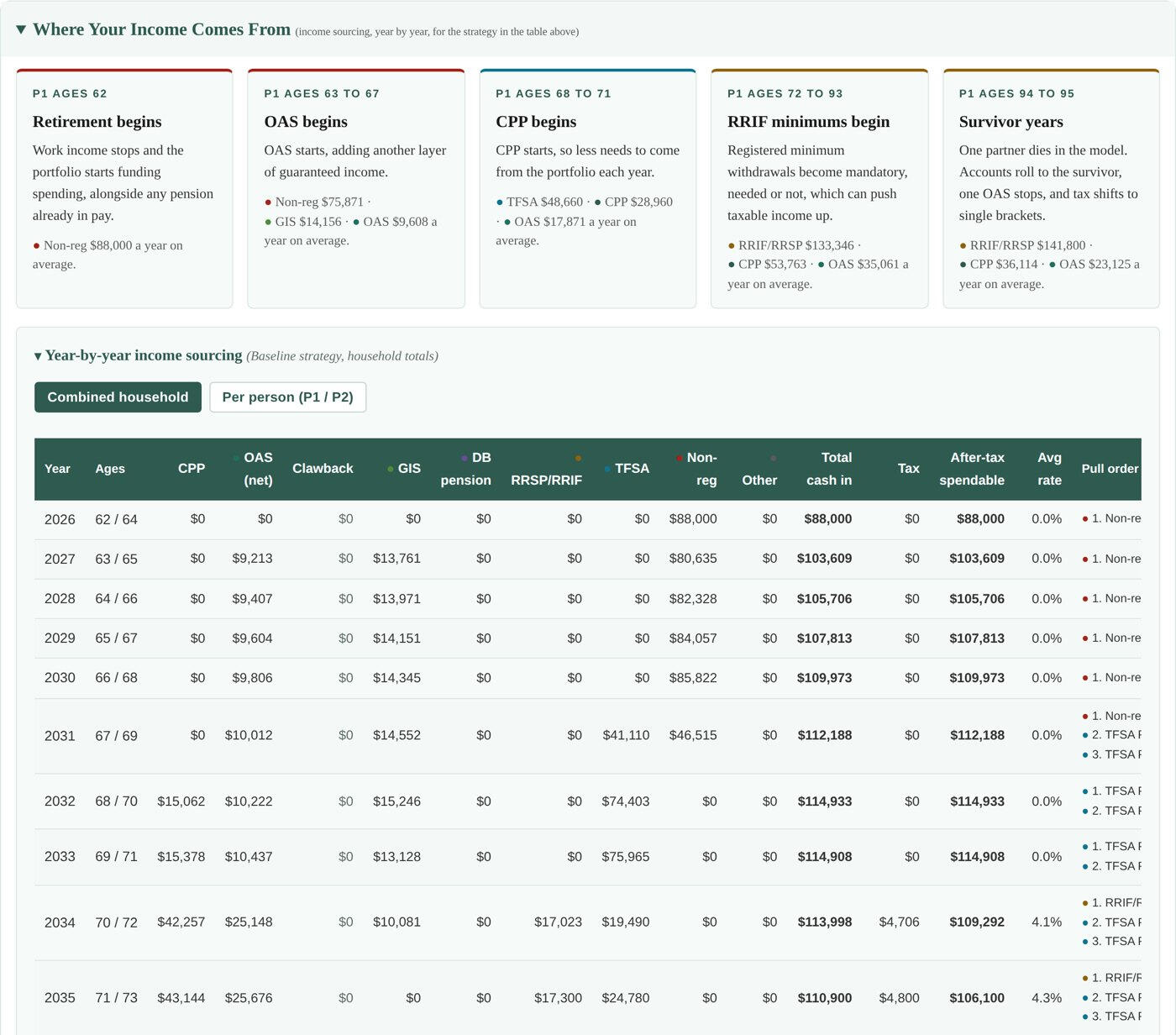Viewport: 1176px width, 1035px height.
Task: Click the $75,965 TFSA value for 2033
Action: click(x=626, y=857)
